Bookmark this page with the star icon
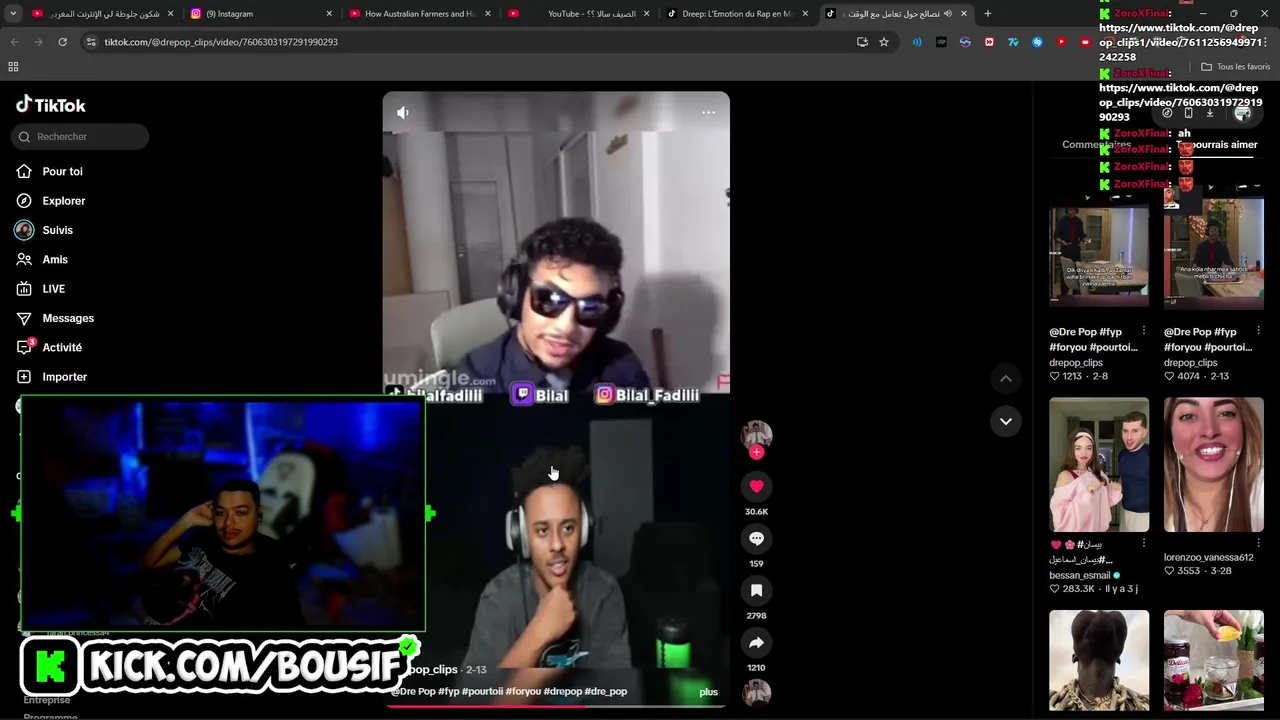Image resolution: width=1280 pixels, height=720 pixels. 884,42
